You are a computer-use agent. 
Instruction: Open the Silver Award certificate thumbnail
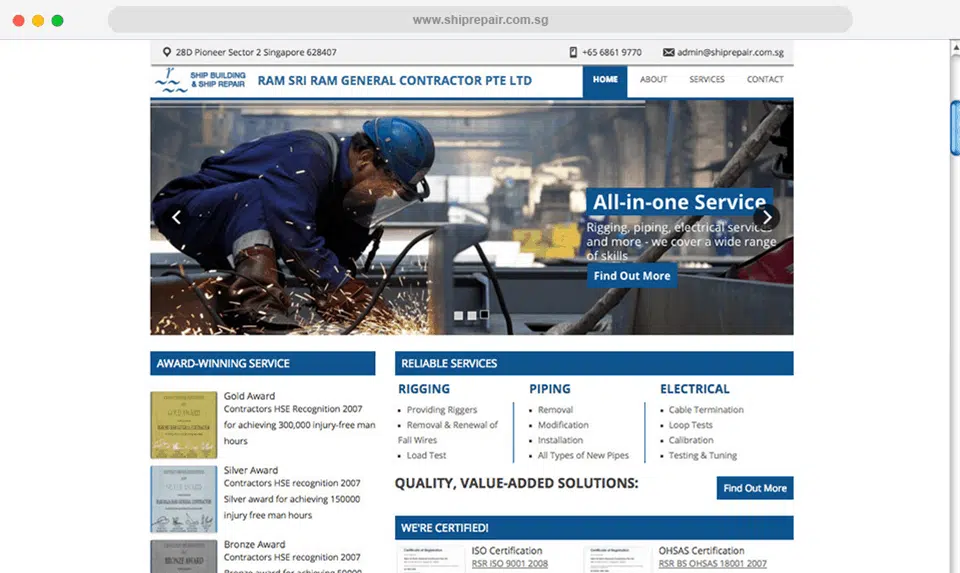point(184,499)
